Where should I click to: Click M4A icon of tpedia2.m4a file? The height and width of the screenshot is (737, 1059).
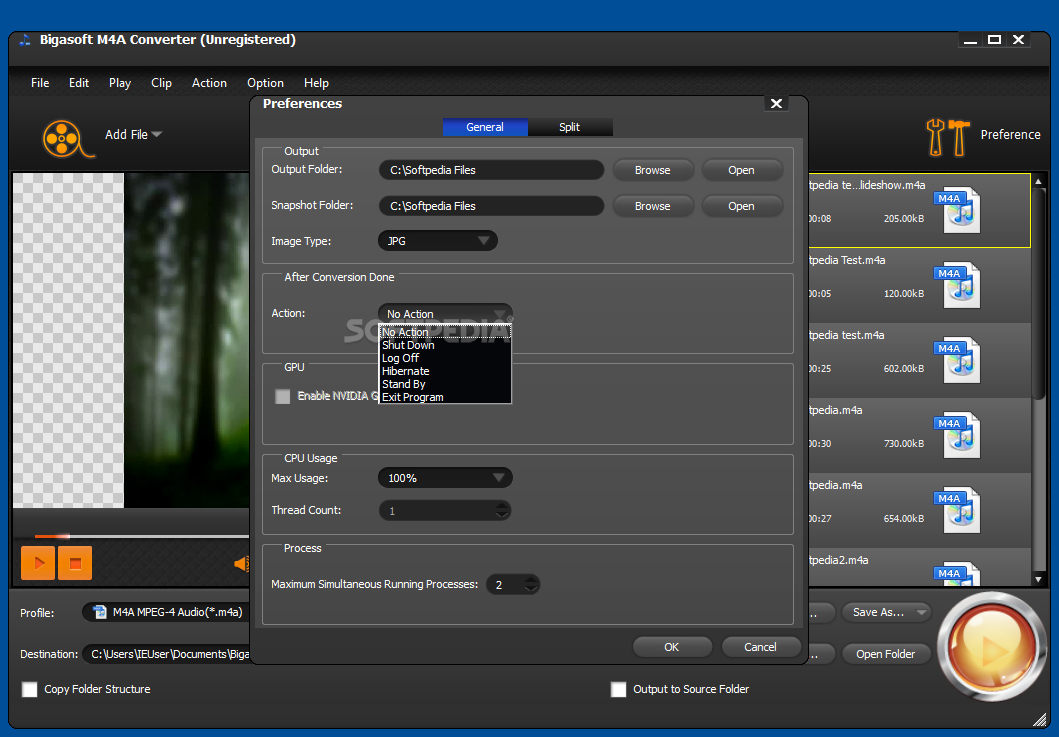(958, 573)
